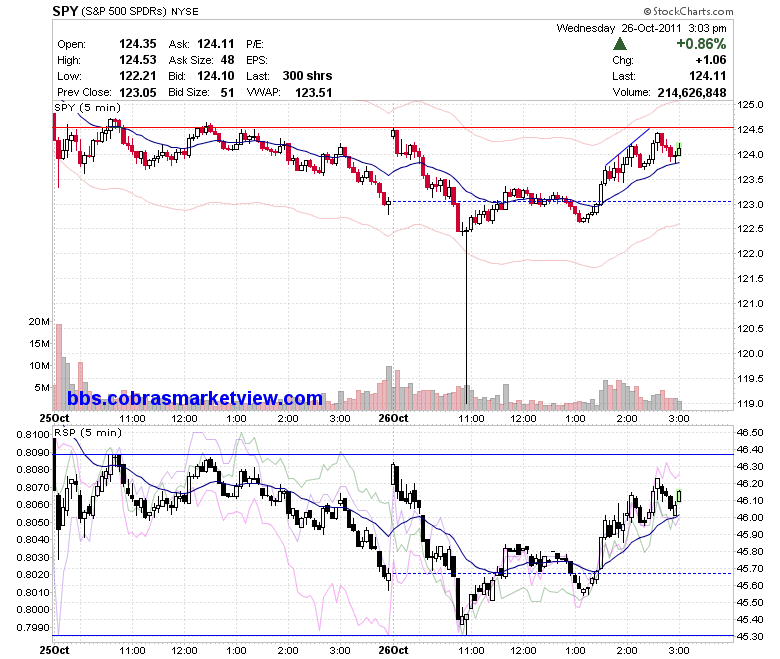Image resolution: width=780 pixels, height=659 pixels.
Task: Click the Chg value +1.06
Action: pos(711,60)
